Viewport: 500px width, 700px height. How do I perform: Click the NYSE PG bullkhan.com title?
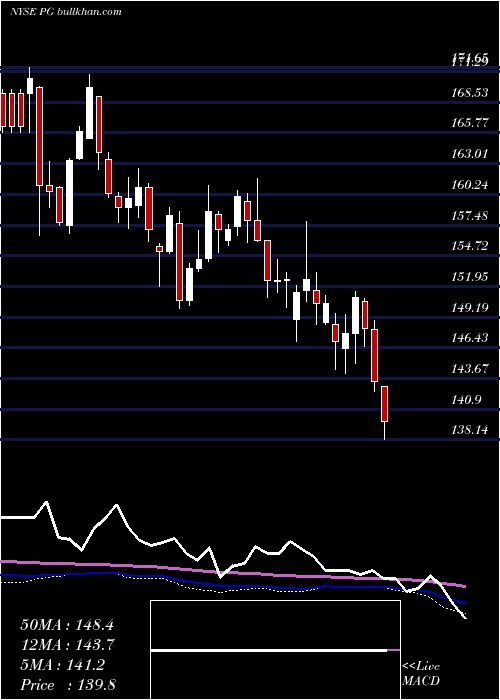pos(66,12)
